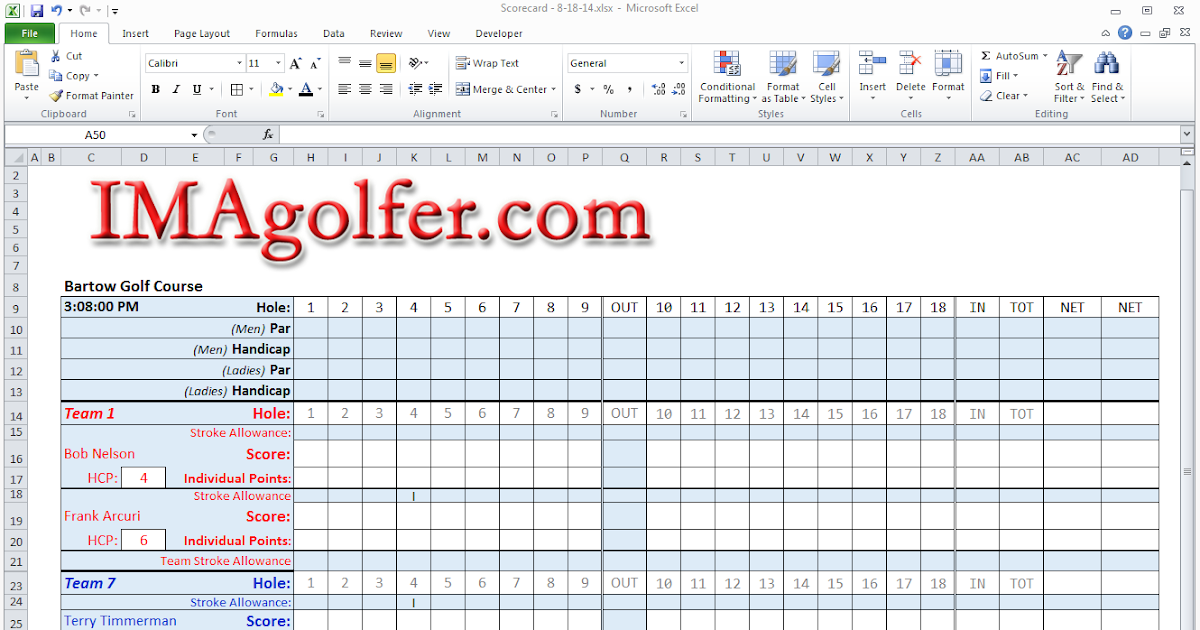Select column AA header
This screenshot has width=1200, height=630.
coord(977,157)
